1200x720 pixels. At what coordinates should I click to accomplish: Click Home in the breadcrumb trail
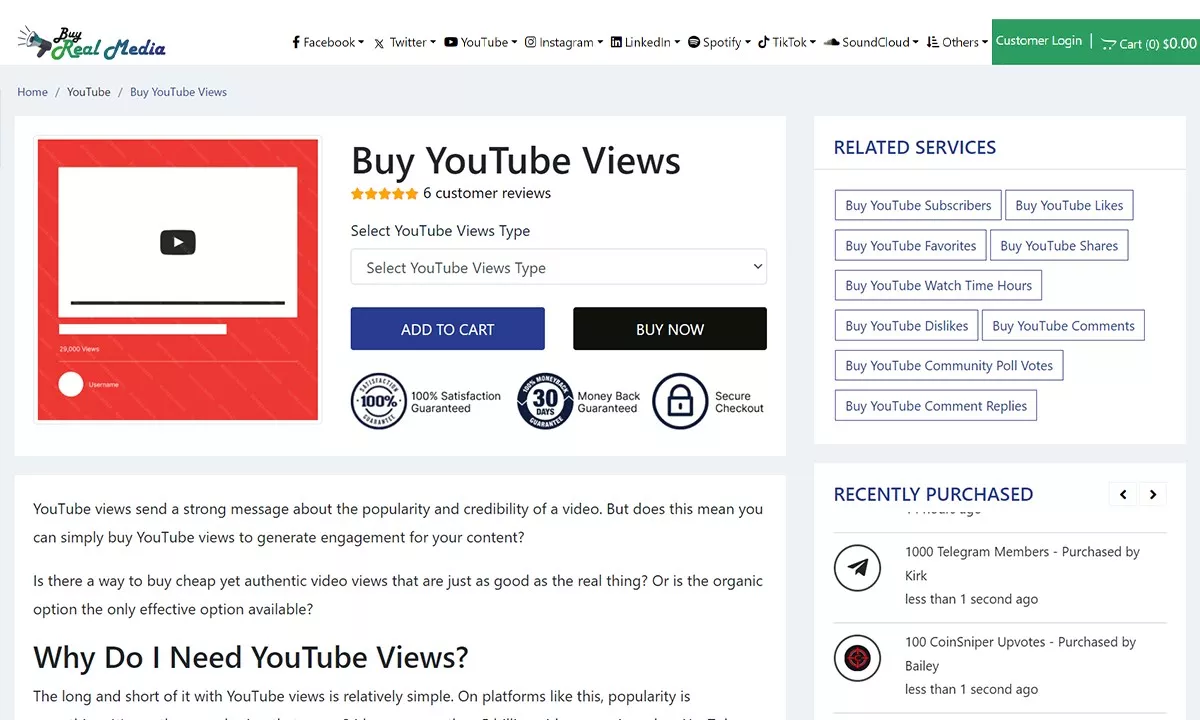(x=32, y=91)
